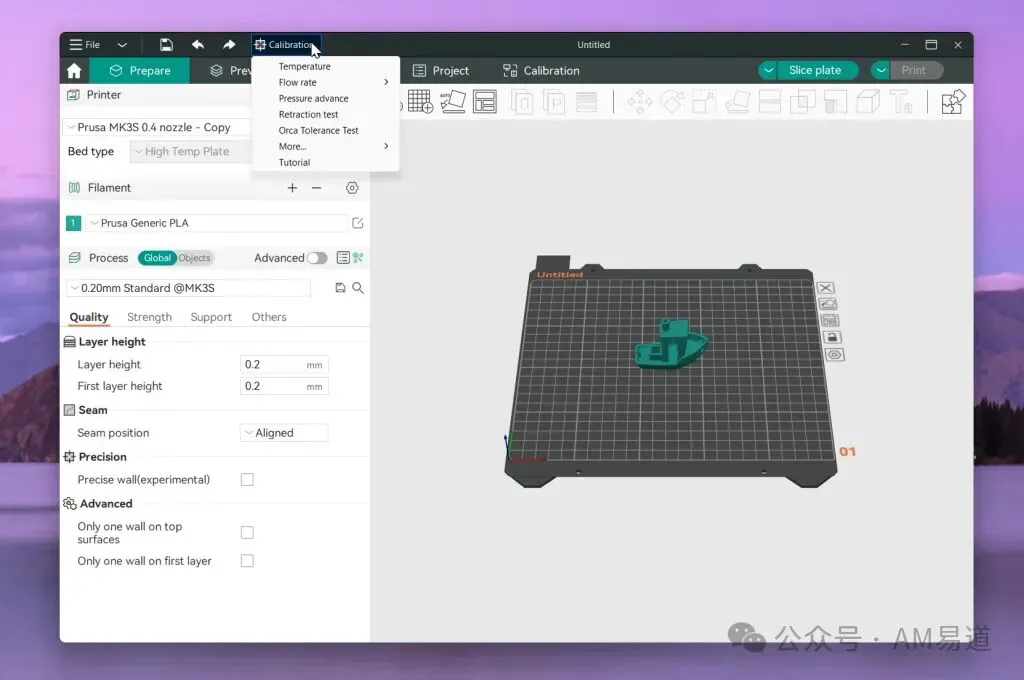Search process settings with magnifier icon
This screenshot has width=1024, height=680.
[x=358, y=288]
